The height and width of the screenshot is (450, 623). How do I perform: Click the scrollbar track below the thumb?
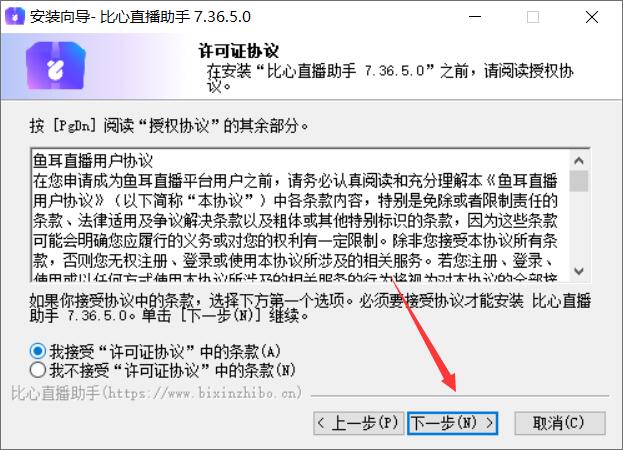coord(578,226)
